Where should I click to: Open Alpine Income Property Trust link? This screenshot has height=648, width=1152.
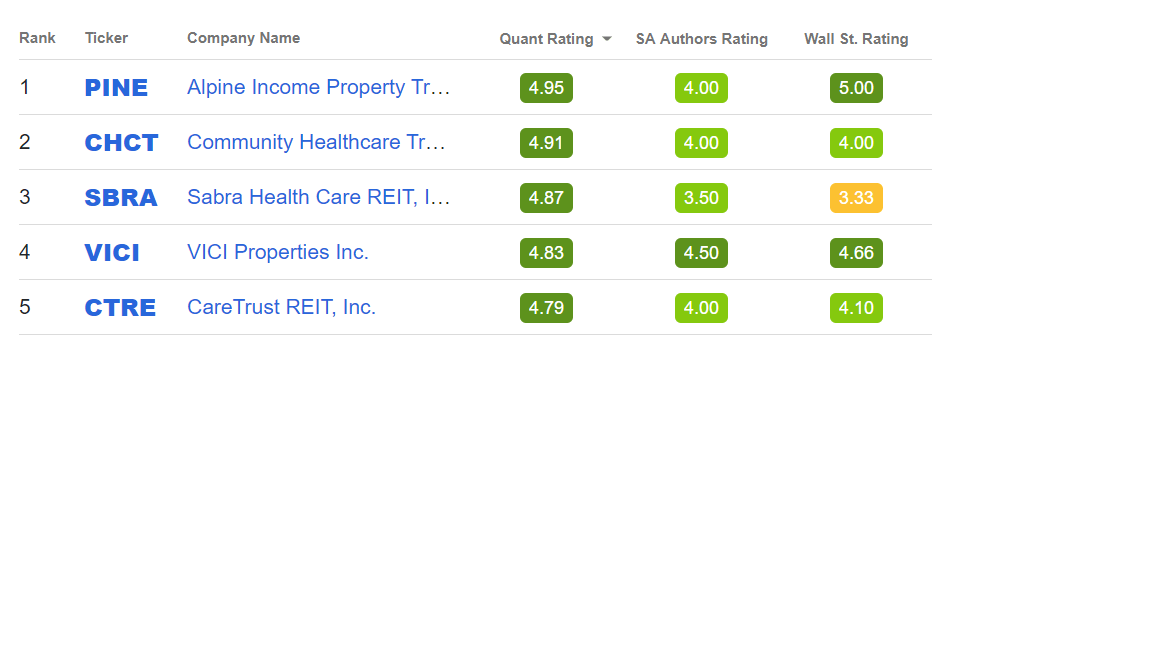[x=318, y=88]
